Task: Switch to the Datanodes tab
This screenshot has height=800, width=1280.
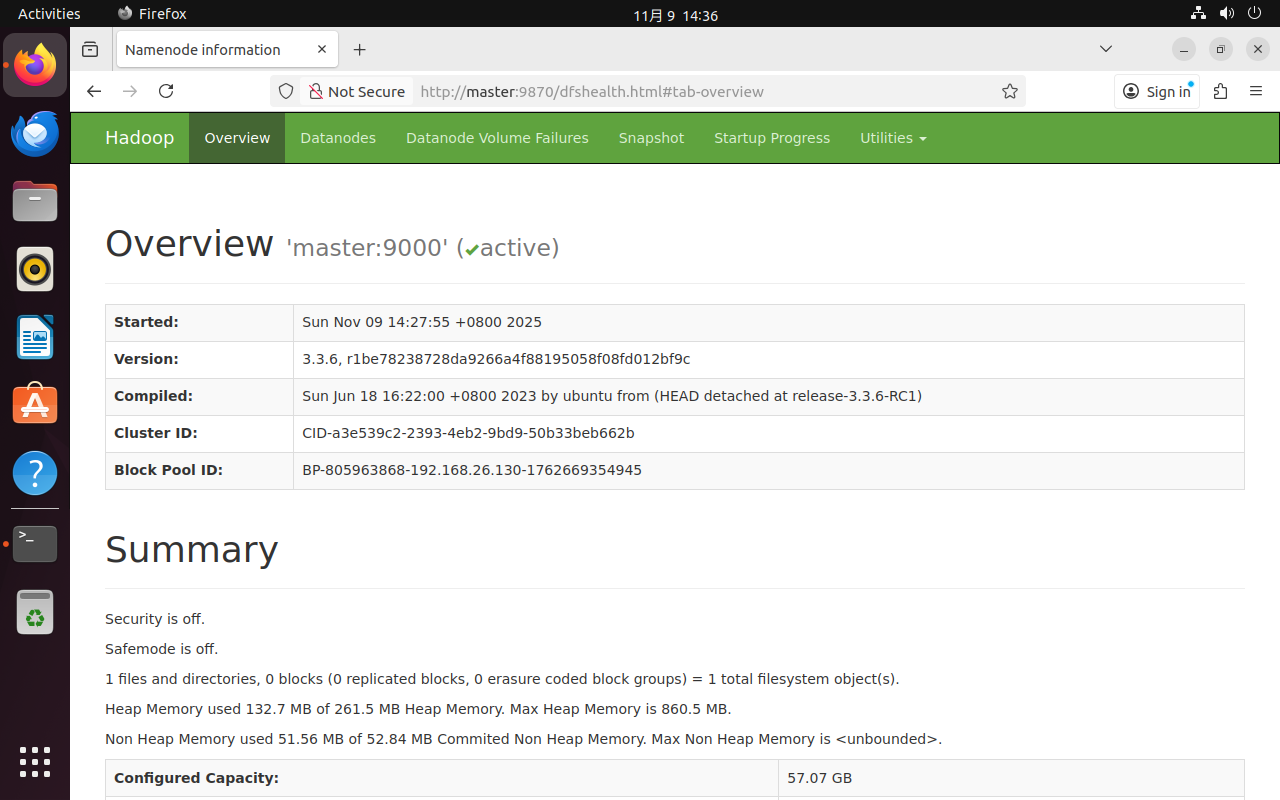Action: click(x=338, y=138)
